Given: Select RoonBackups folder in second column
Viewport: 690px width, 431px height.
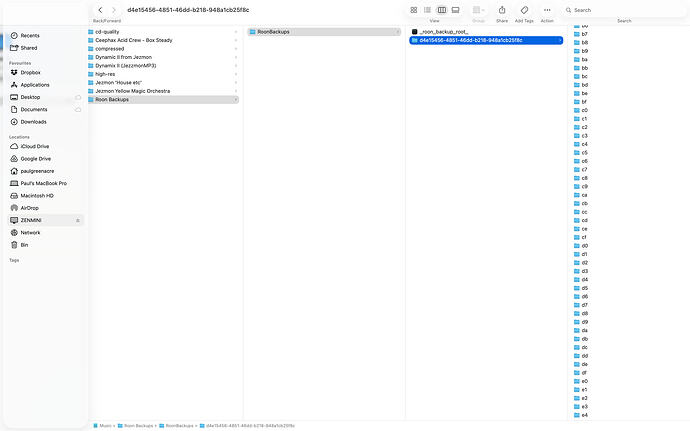Looking at the screenshot, I should (324, 32).
